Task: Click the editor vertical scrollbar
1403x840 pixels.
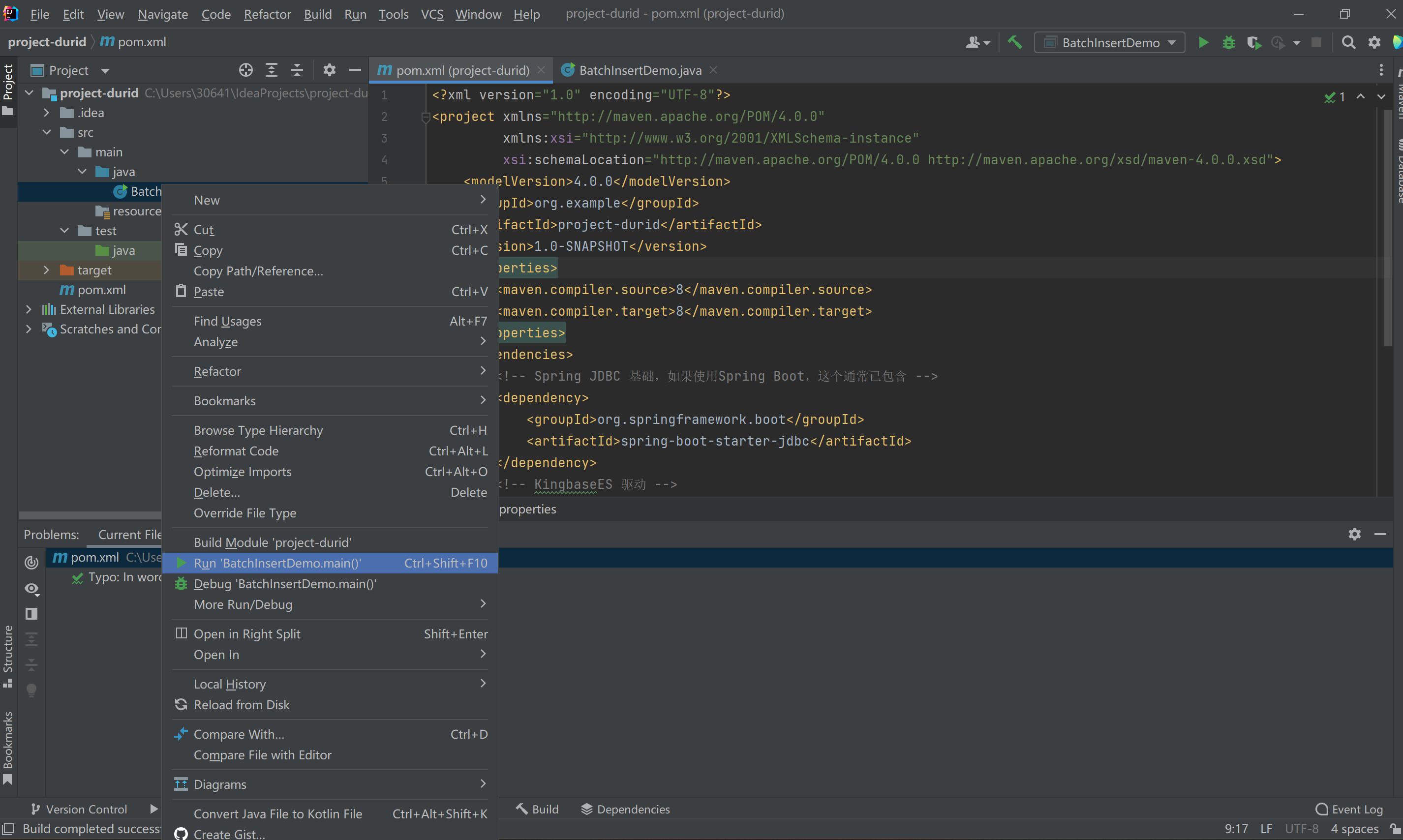Action: tap(1388, 226)
